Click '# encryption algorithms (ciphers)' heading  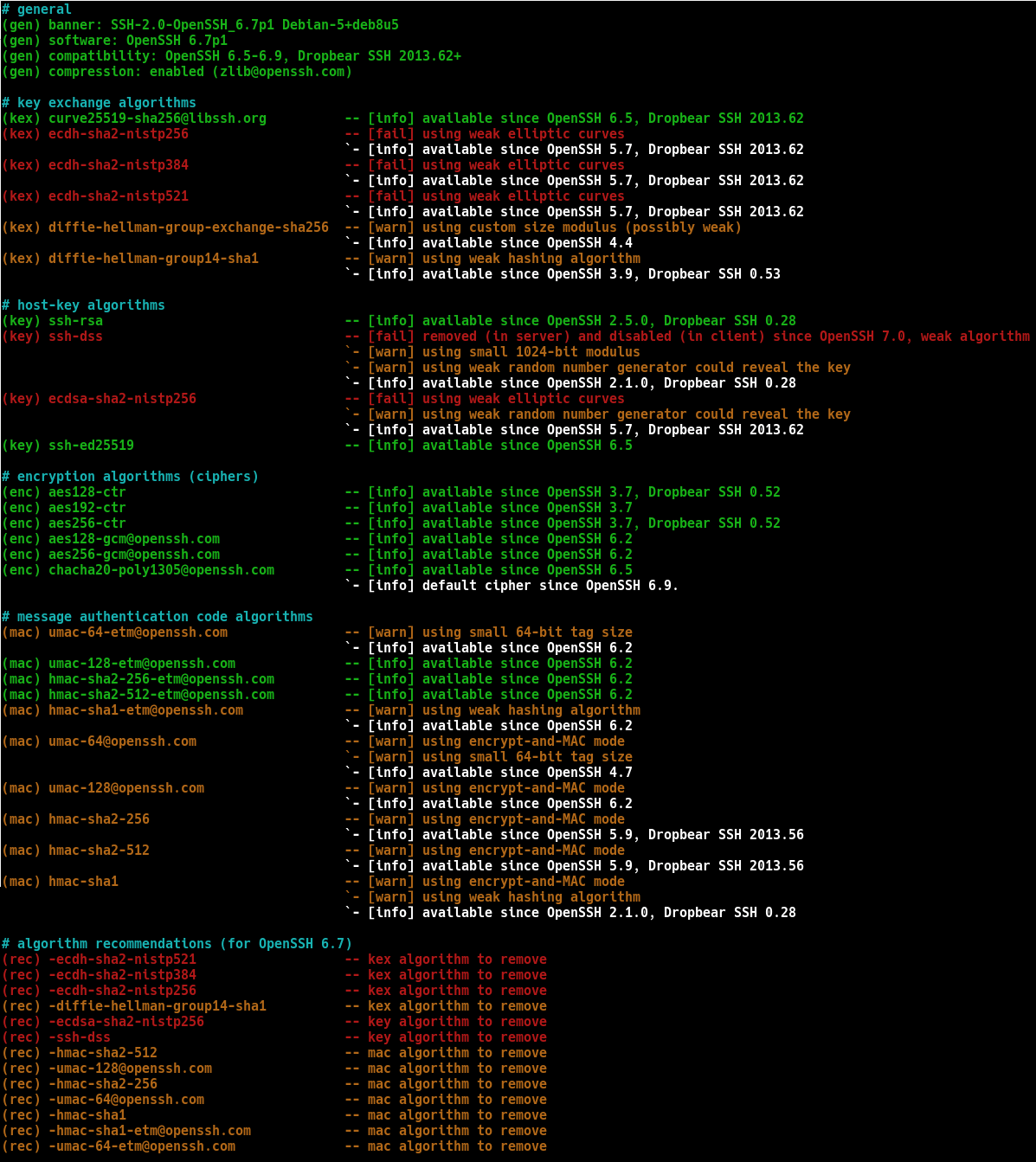click(131, 477)
